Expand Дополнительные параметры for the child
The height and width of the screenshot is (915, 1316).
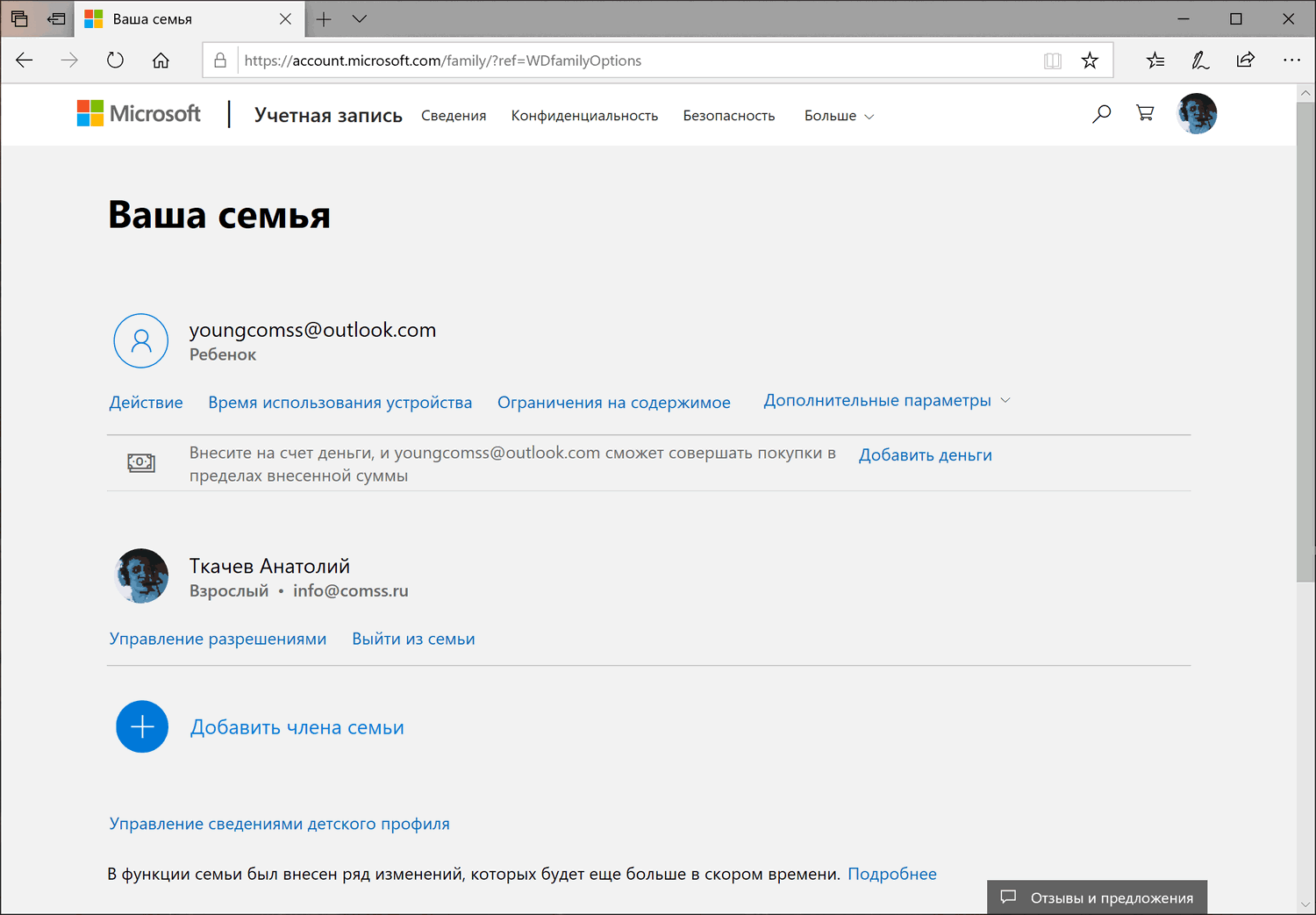[886, 401]
